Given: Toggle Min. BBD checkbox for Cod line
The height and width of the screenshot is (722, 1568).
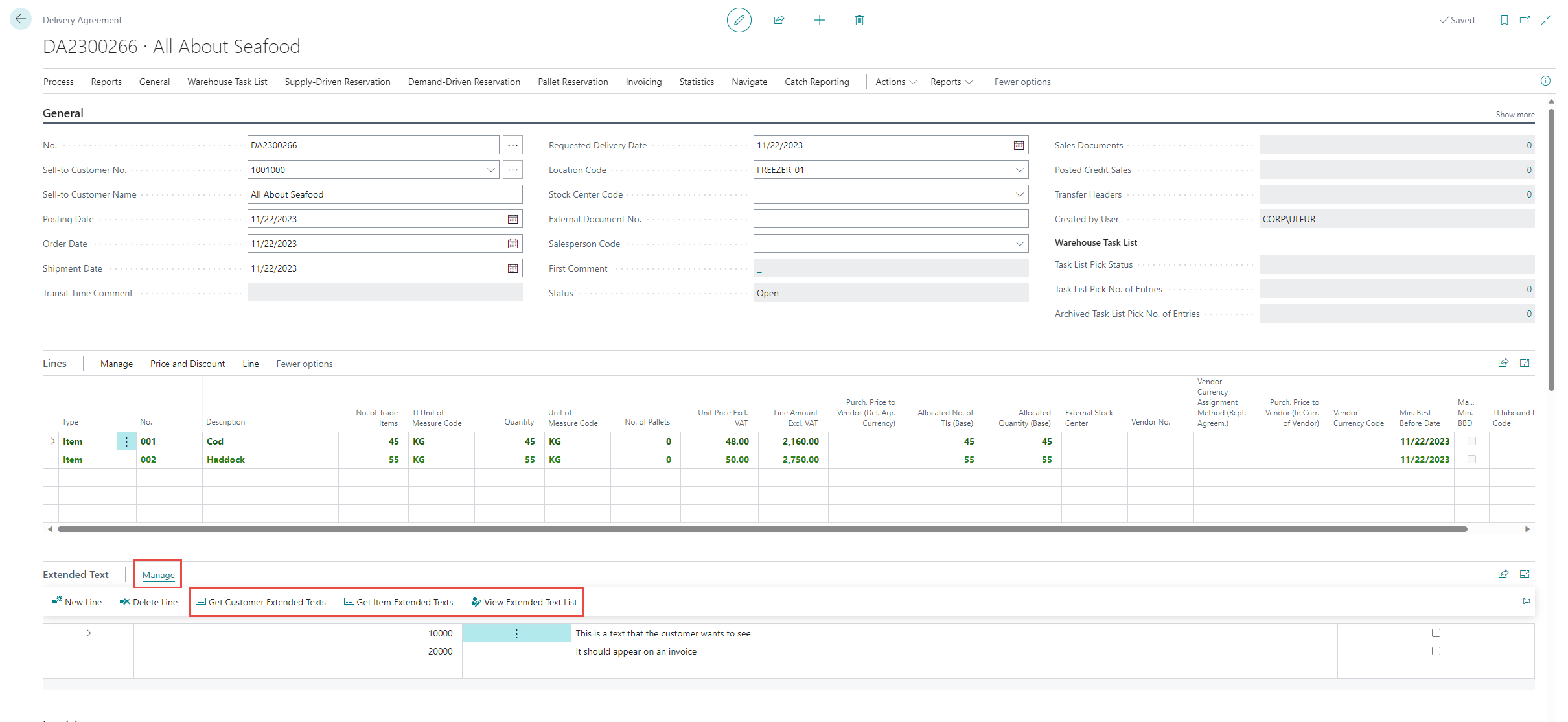Looking at the screenshot, I should (x=1471, y=441).
